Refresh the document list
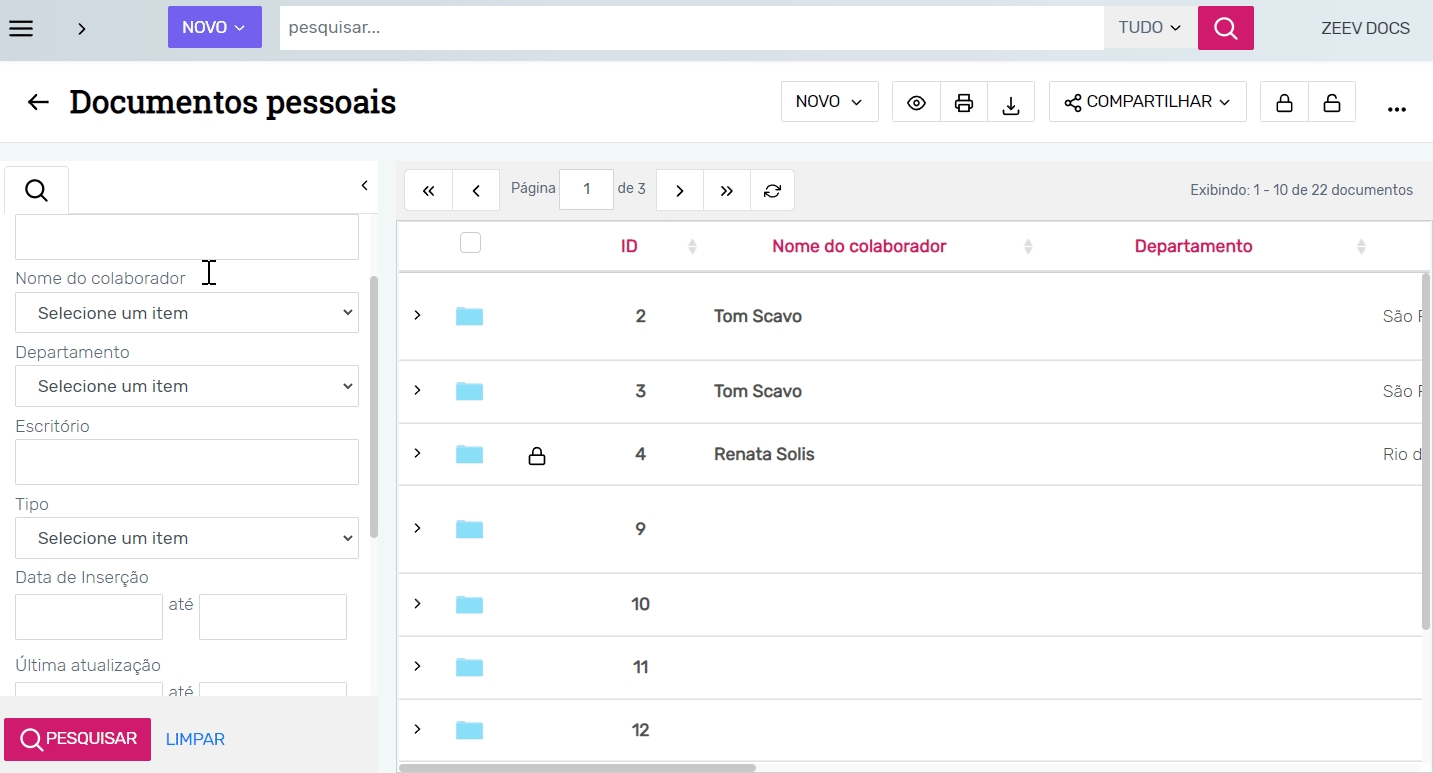1433x773 pixels. pos(772,190)
